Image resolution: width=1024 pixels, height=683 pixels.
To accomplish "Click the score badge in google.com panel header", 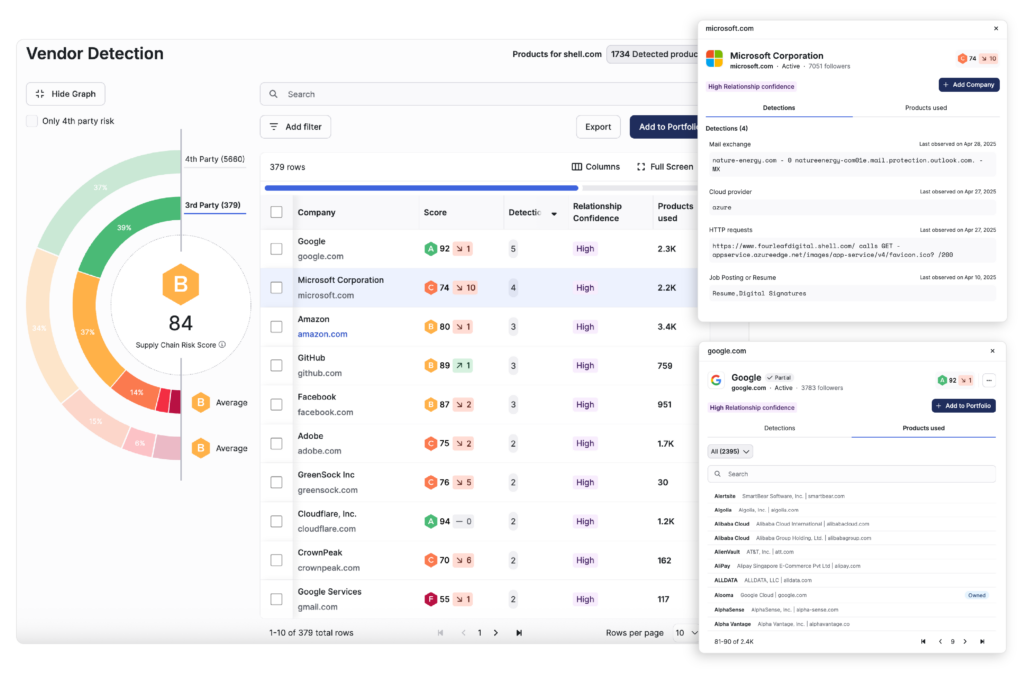I will 947,380.
